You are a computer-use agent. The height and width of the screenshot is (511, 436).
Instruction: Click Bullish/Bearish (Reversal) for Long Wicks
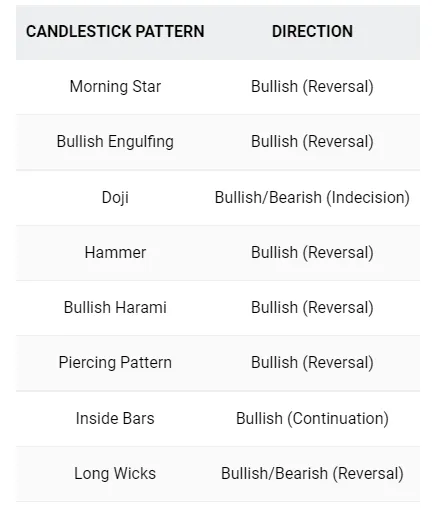[312, 473]
